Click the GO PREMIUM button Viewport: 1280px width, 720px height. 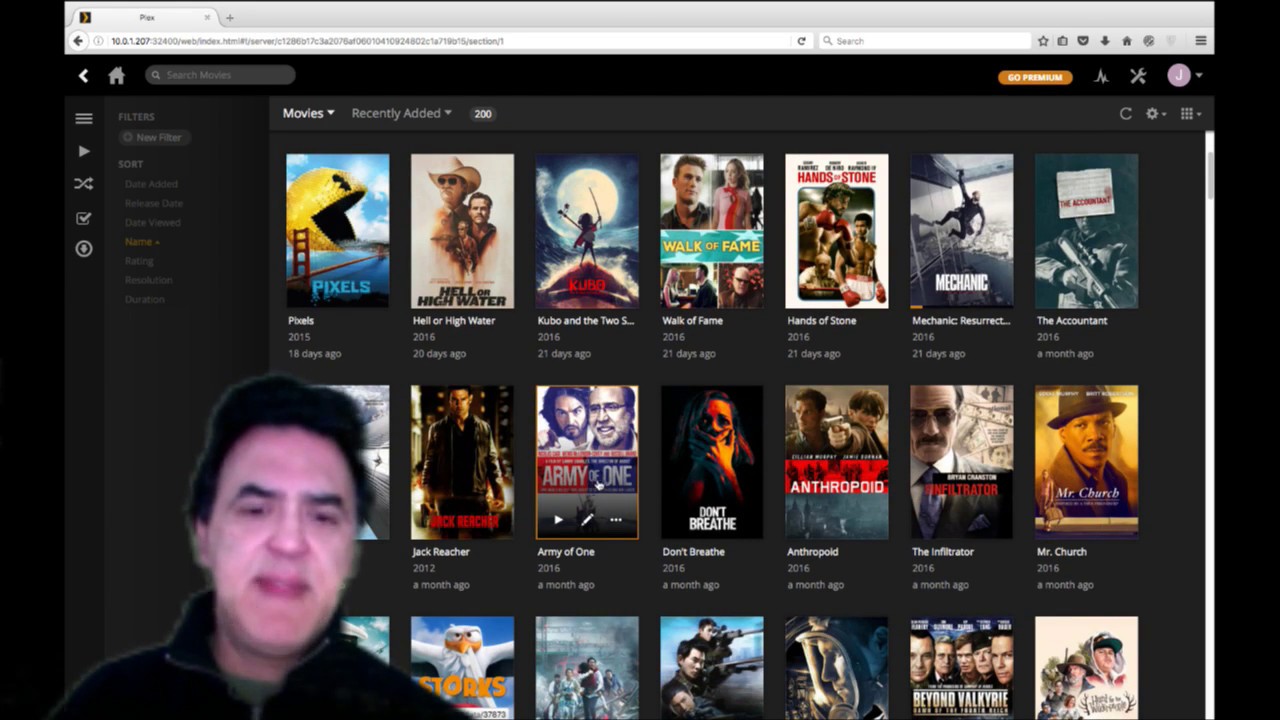coord(1035,77)
